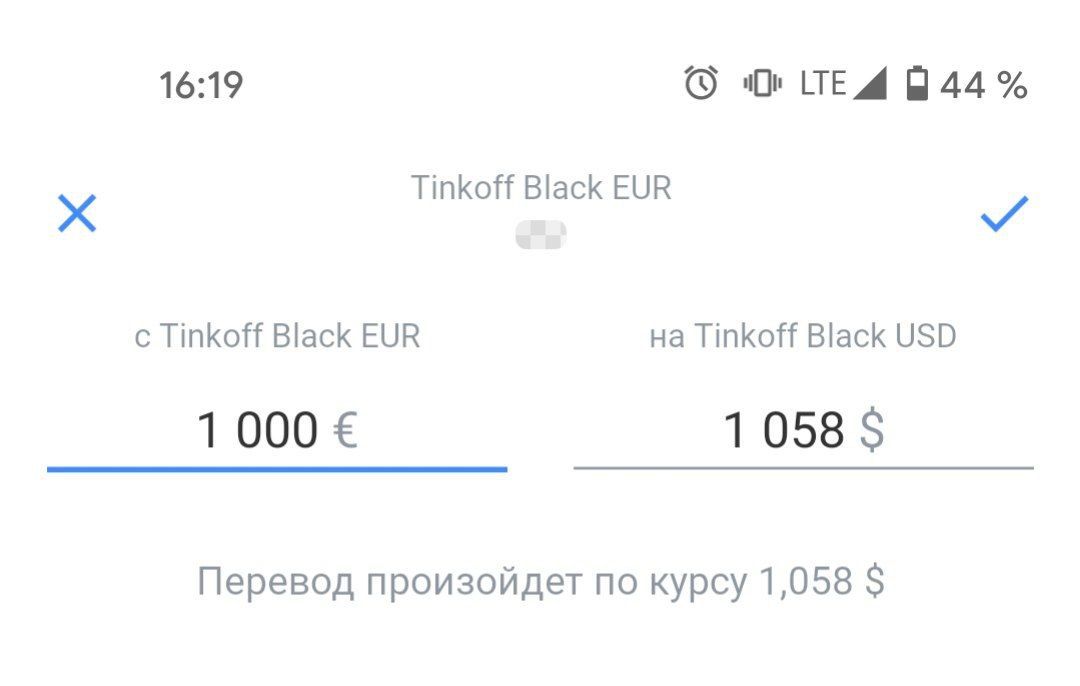Tap the alarm clock status icon
This screenshot has height=686, width=1080.
[x=701, y=84]
